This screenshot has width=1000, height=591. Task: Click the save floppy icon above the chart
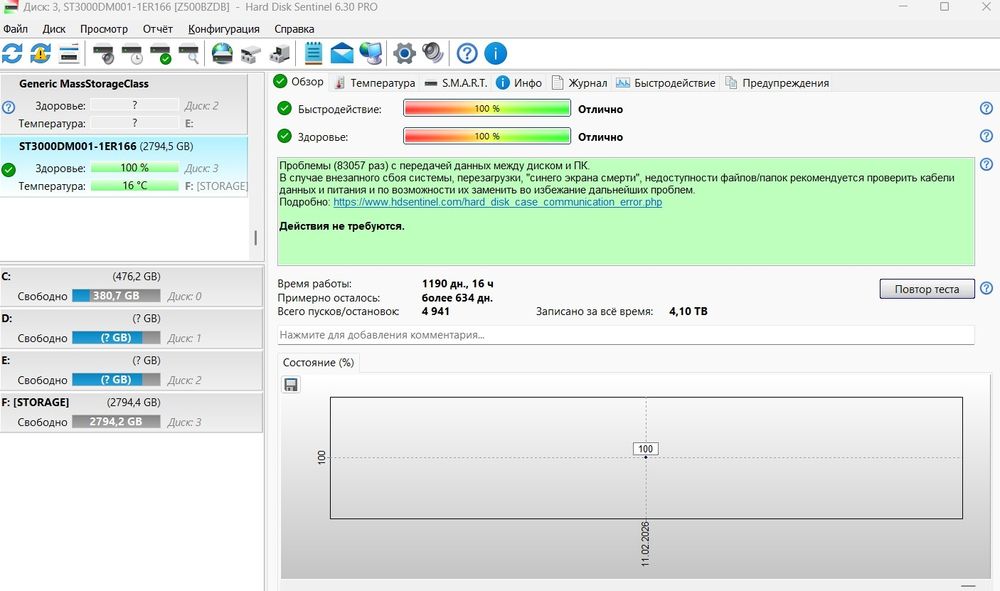tap(291, 384)
